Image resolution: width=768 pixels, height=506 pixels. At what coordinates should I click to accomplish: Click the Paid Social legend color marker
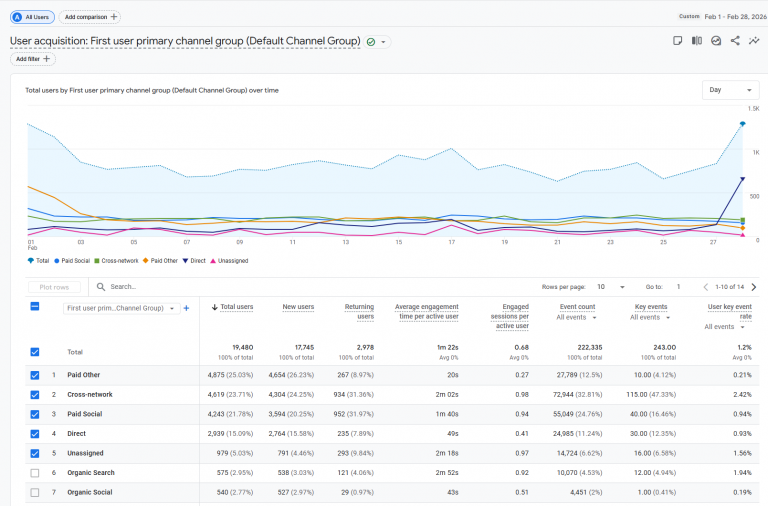tap(58, 261)
